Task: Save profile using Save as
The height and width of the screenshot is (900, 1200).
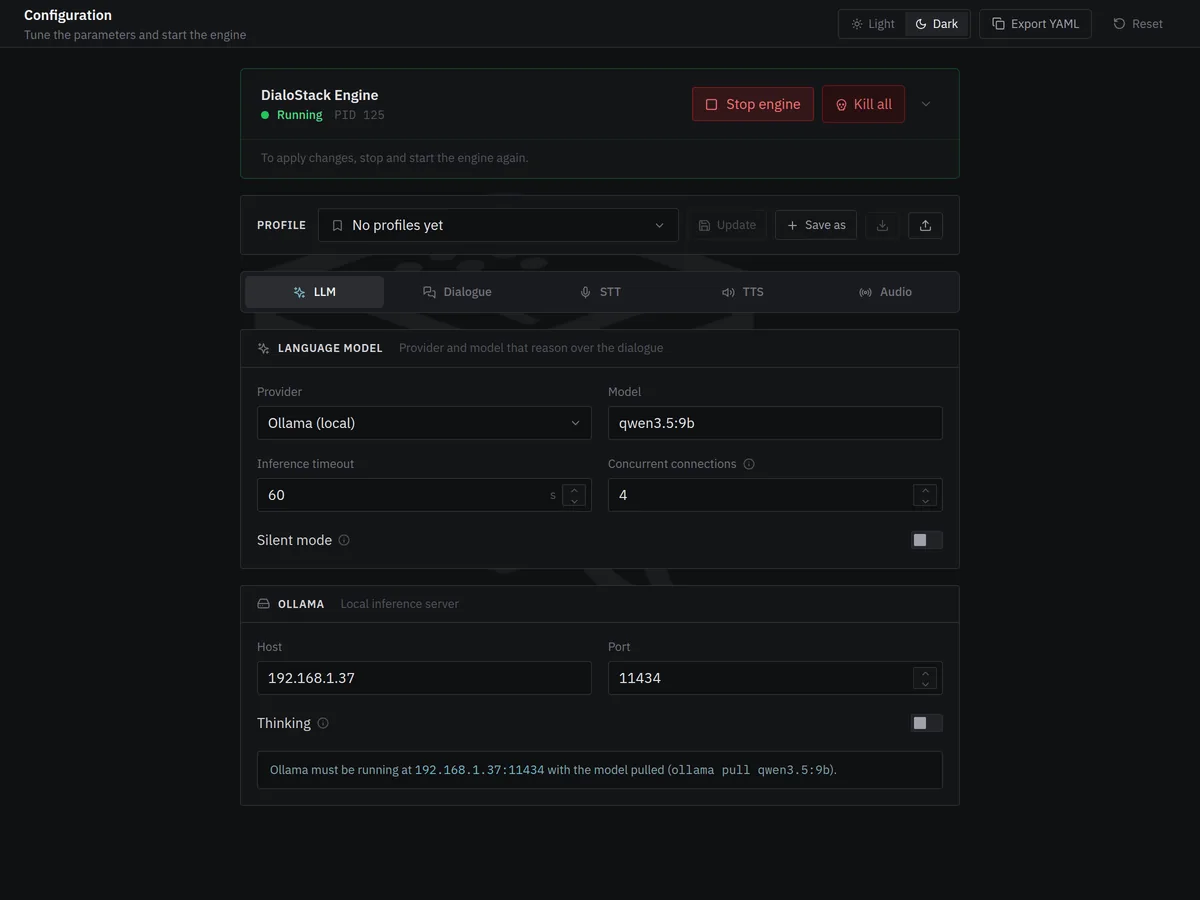Action: (x=816, y=225)
